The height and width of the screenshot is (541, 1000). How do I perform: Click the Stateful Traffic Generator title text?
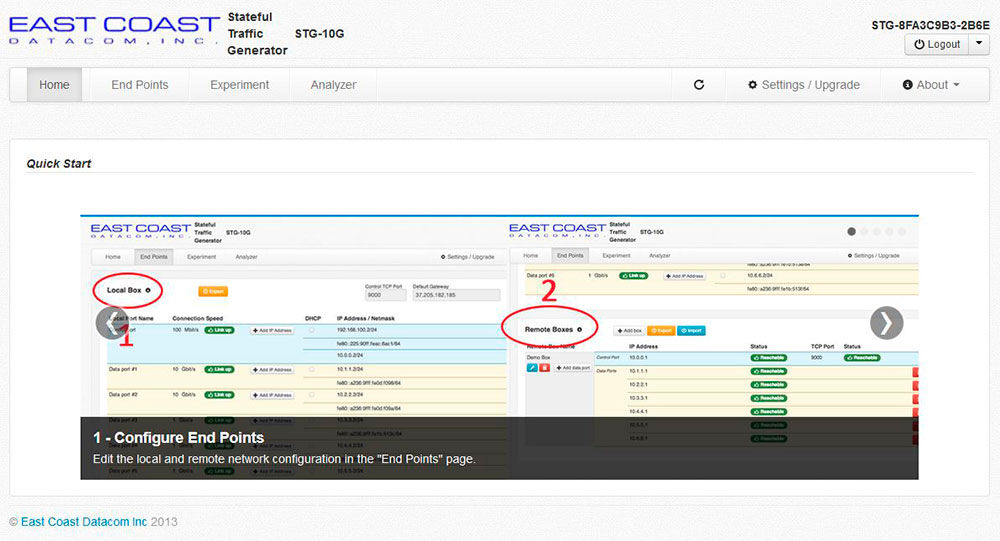click(x=257, y=34)
